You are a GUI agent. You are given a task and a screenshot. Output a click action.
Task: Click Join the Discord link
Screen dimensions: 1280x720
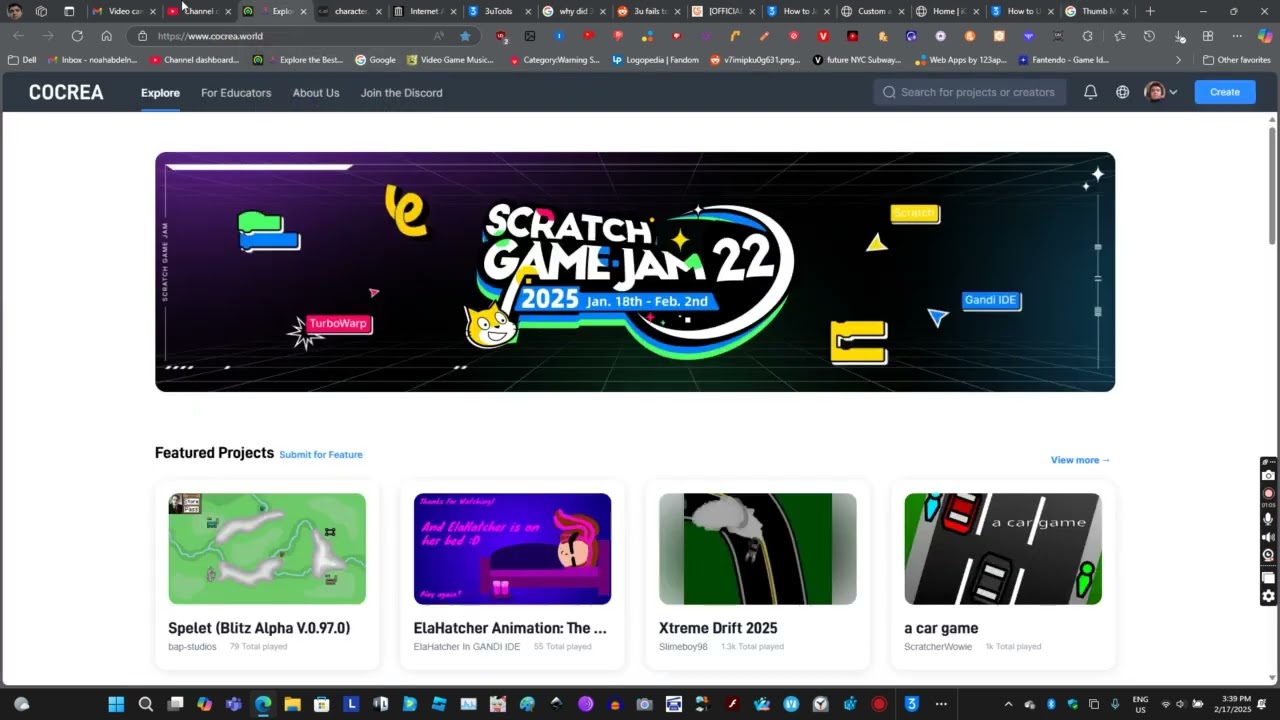point(401,93)
